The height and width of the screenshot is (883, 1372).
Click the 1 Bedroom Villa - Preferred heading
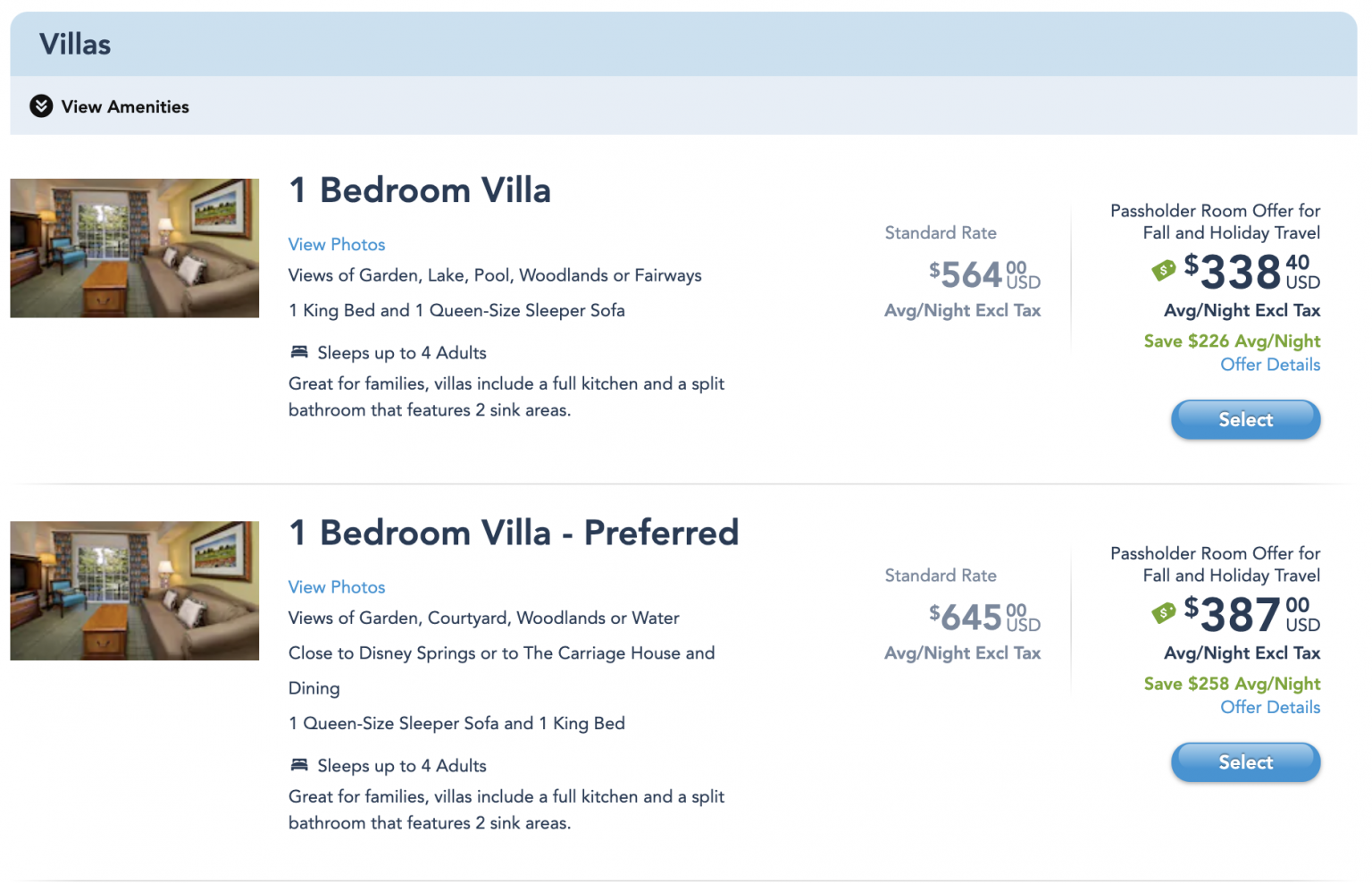tap(514, 533)
